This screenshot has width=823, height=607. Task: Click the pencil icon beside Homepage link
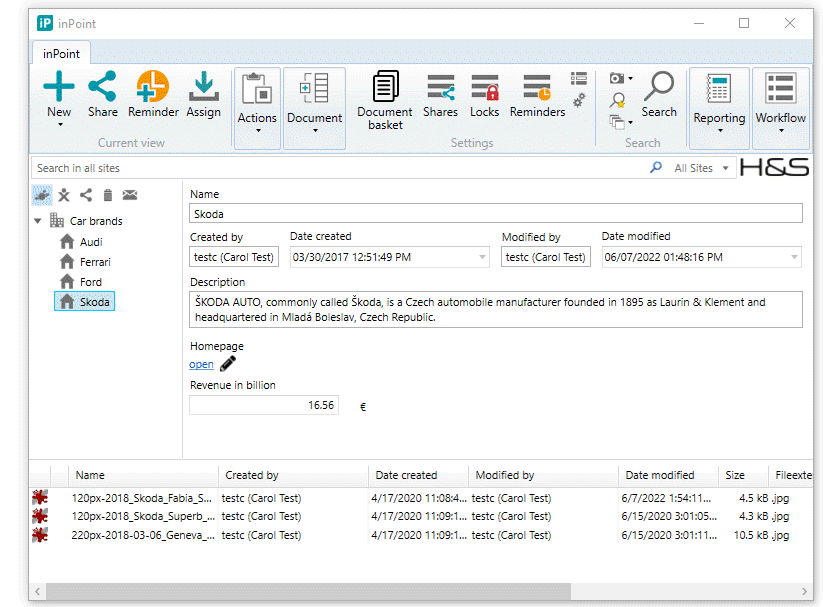pos(228,364)
